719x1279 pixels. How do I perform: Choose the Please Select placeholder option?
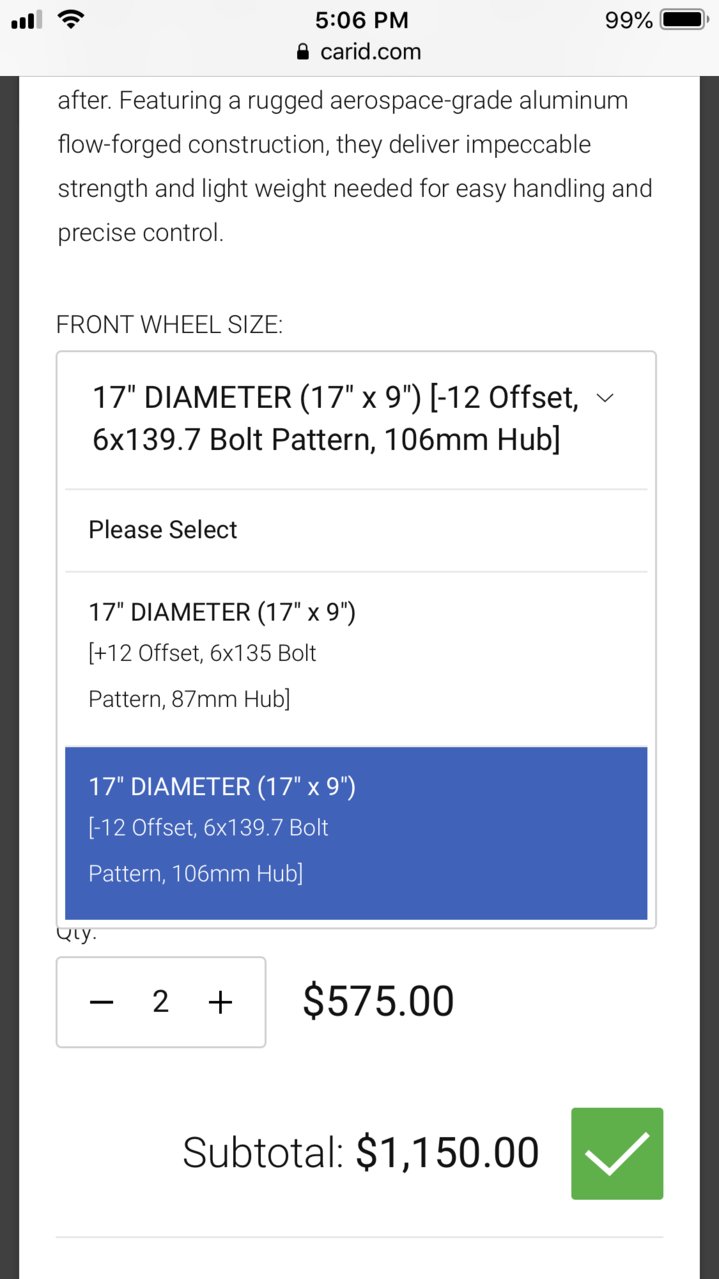coord(356,530)
